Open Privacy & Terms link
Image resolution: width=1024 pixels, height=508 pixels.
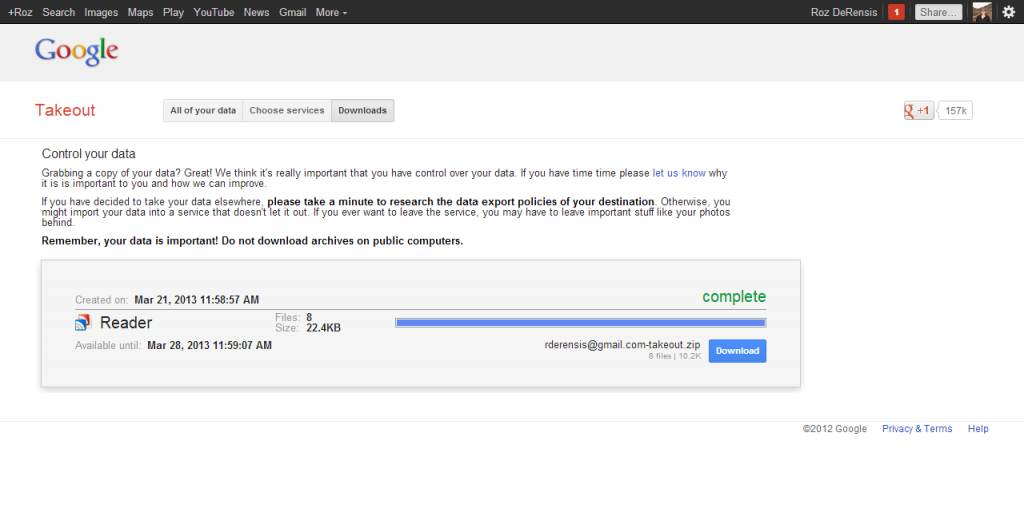click(917, 429)
